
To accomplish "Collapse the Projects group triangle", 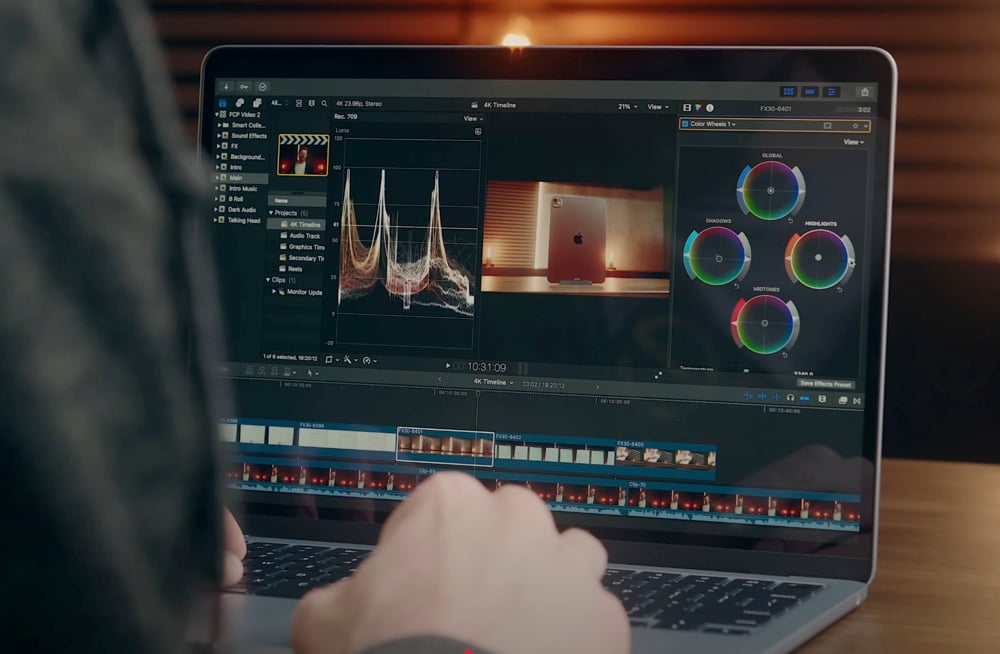I will [x=271, y=212].
